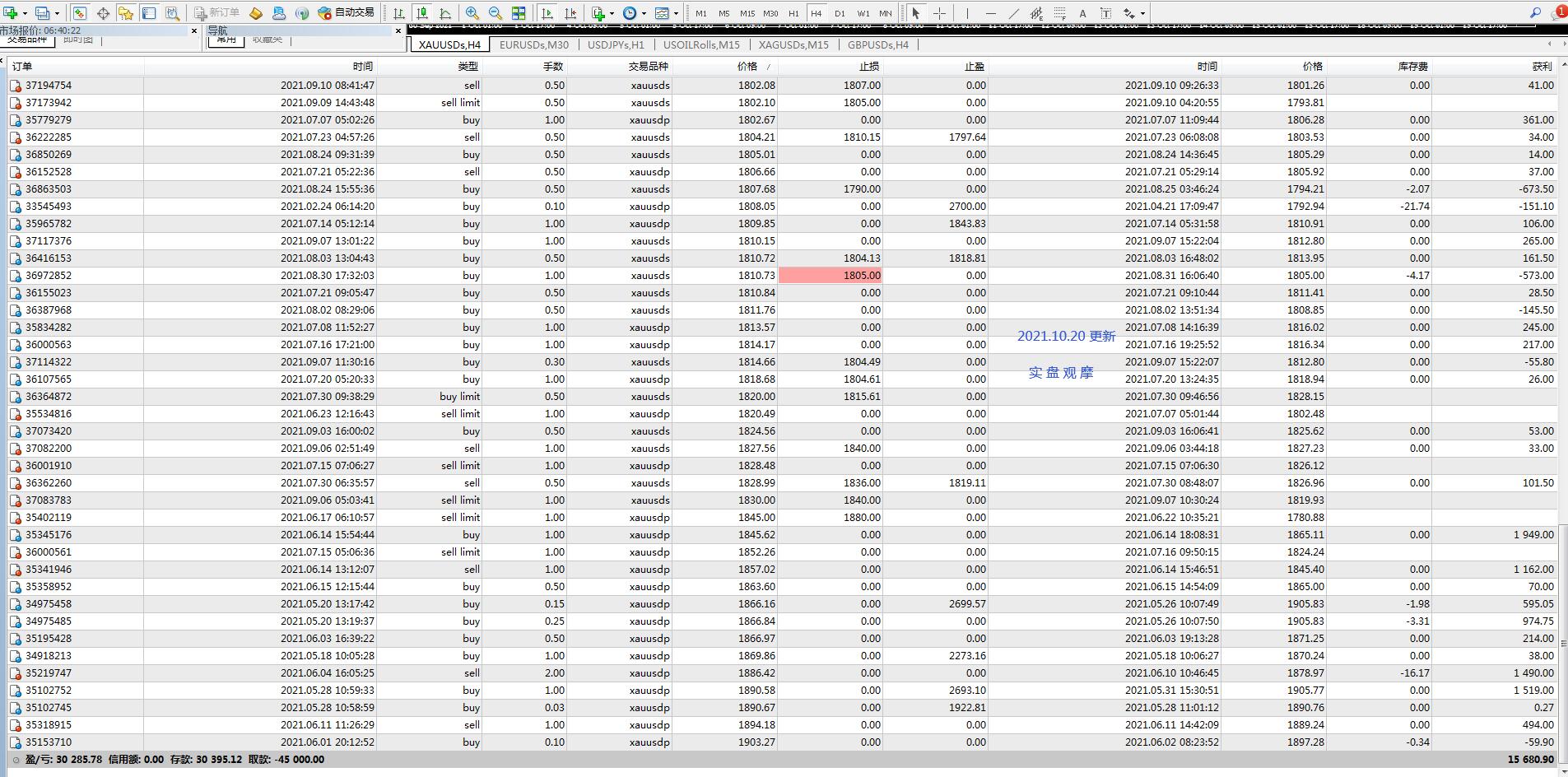This screenshot has height=777, width=1568.
Task: Open a new chart window
Action: (x=11, y=13)
